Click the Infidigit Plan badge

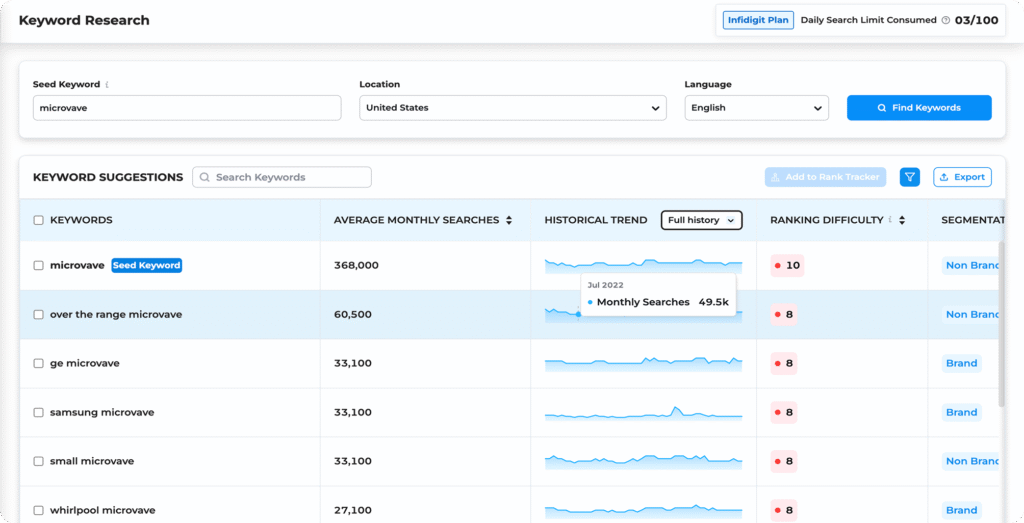pos(757,20)
